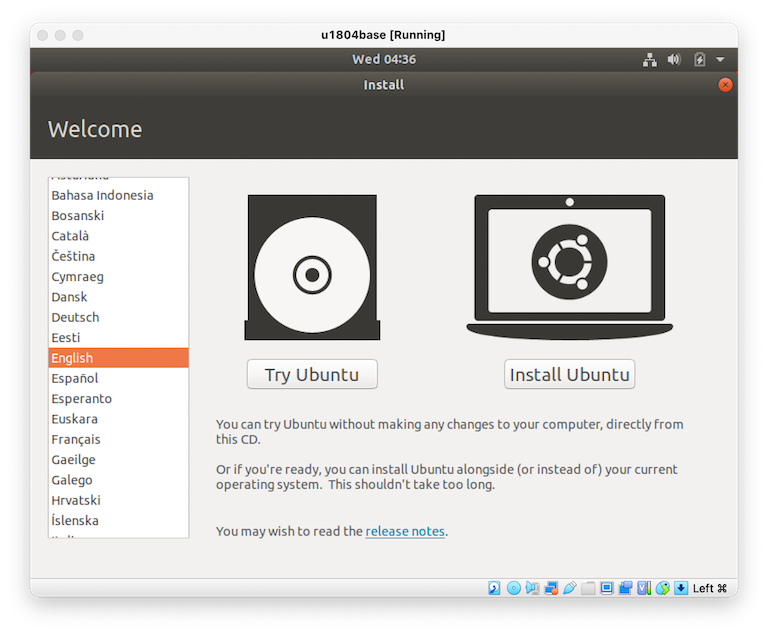
Task: Click the optical disk icon in VirtualBox status bar
Action: [513, 587]
